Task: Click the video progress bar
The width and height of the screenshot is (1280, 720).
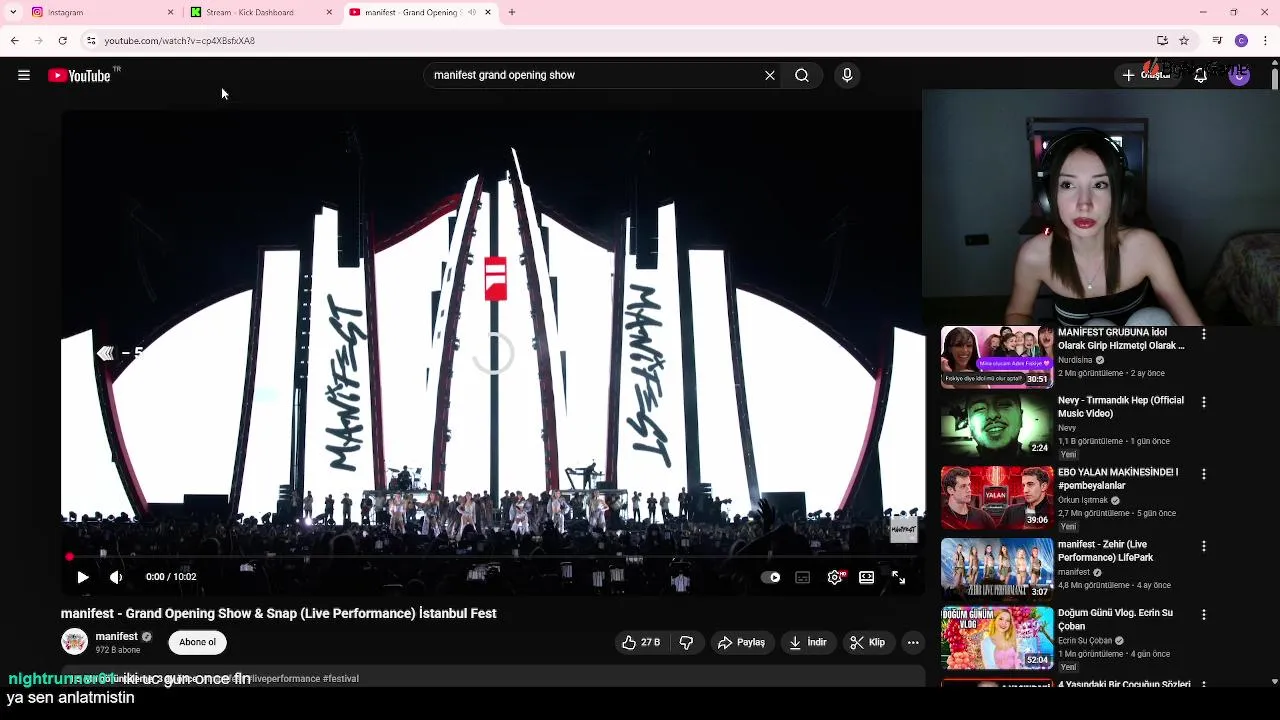Action: point(492,557)
